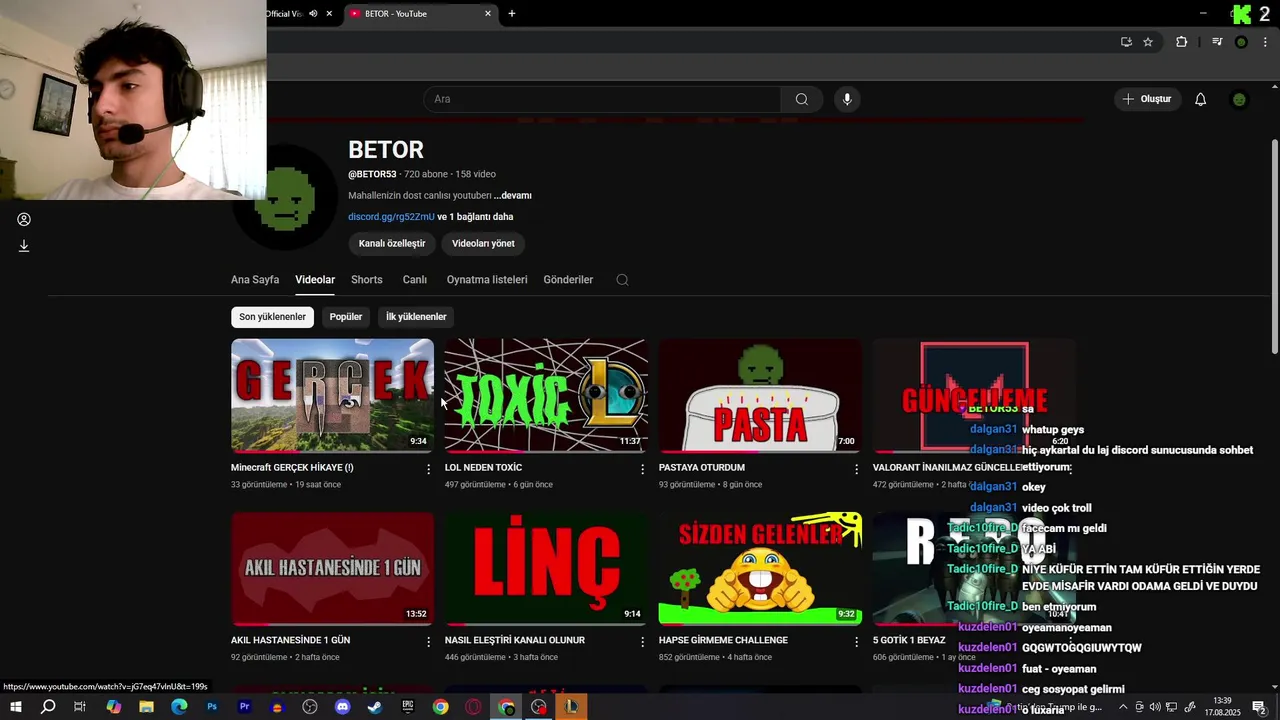Viewport: 1280px width, 720px height.
Task: Open Chrome three-dot menu
Action: pyautogui.click(x=1267, y=42)
